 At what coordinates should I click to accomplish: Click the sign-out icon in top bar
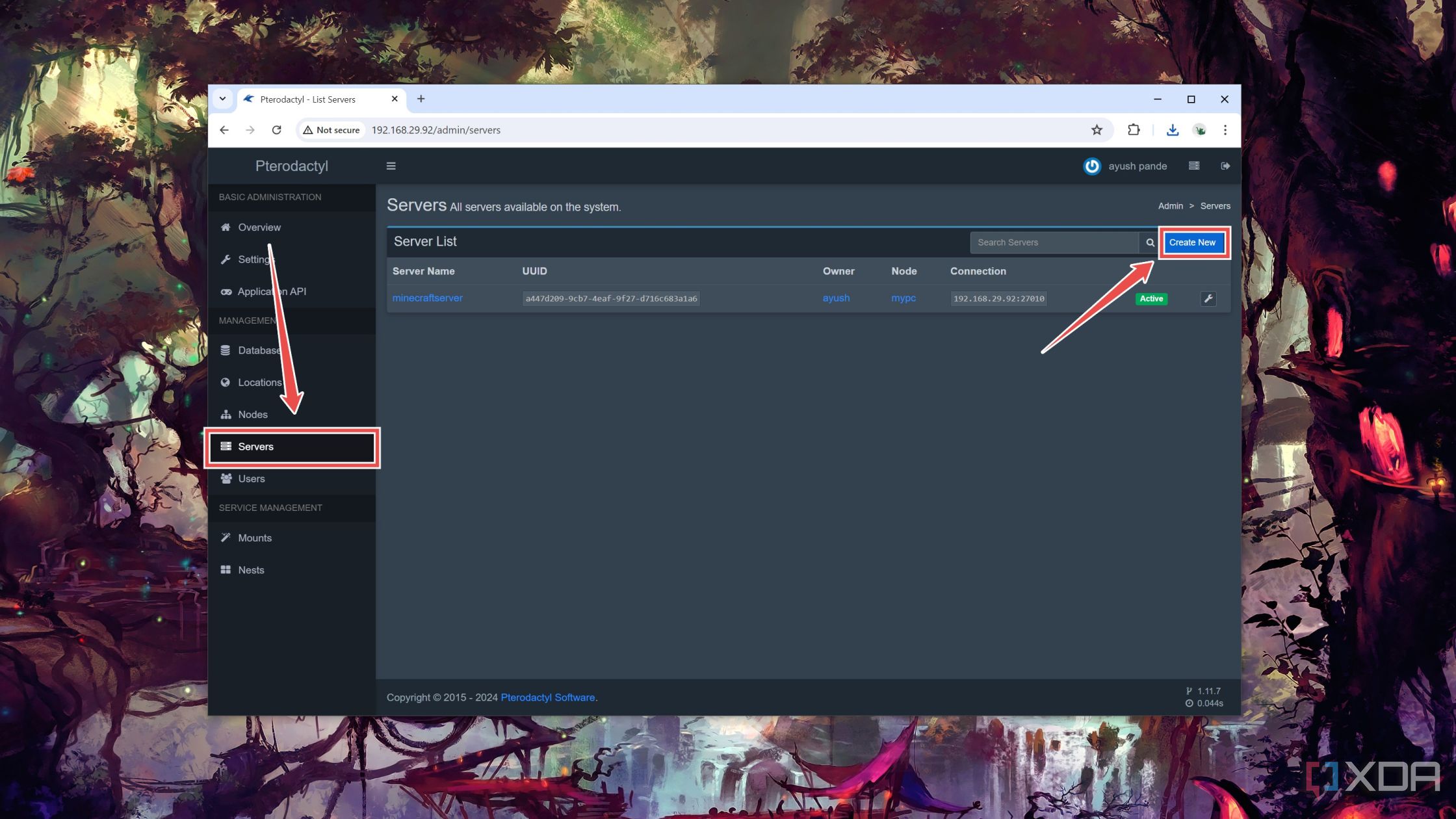click(1225, 166)
